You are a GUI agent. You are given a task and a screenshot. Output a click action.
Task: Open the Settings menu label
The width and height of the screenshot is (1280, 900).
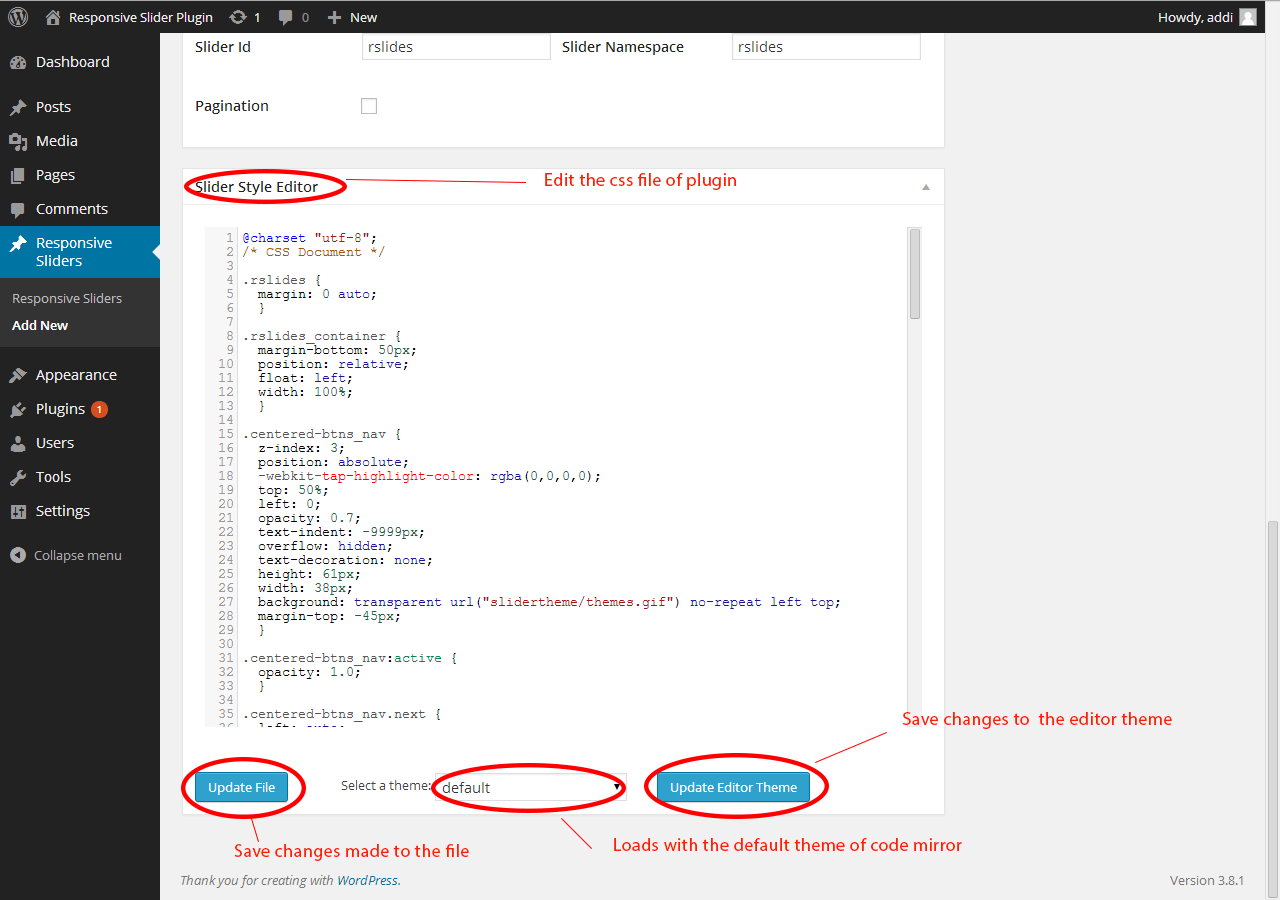[x=63, y=511]
